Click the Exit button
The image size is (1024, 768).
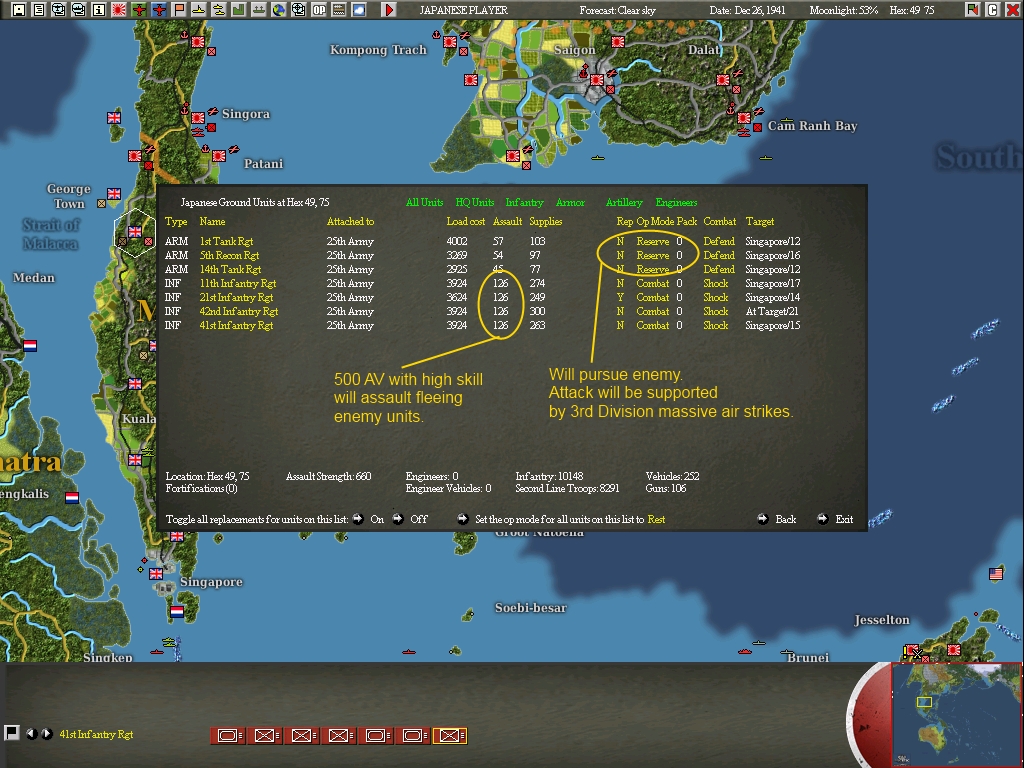pyautogui.click(x=844, y=519)
